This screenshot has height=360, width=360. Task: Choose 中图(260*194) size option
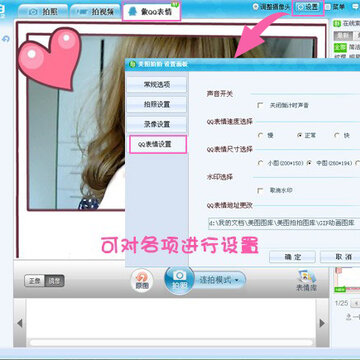pos(309,163)
